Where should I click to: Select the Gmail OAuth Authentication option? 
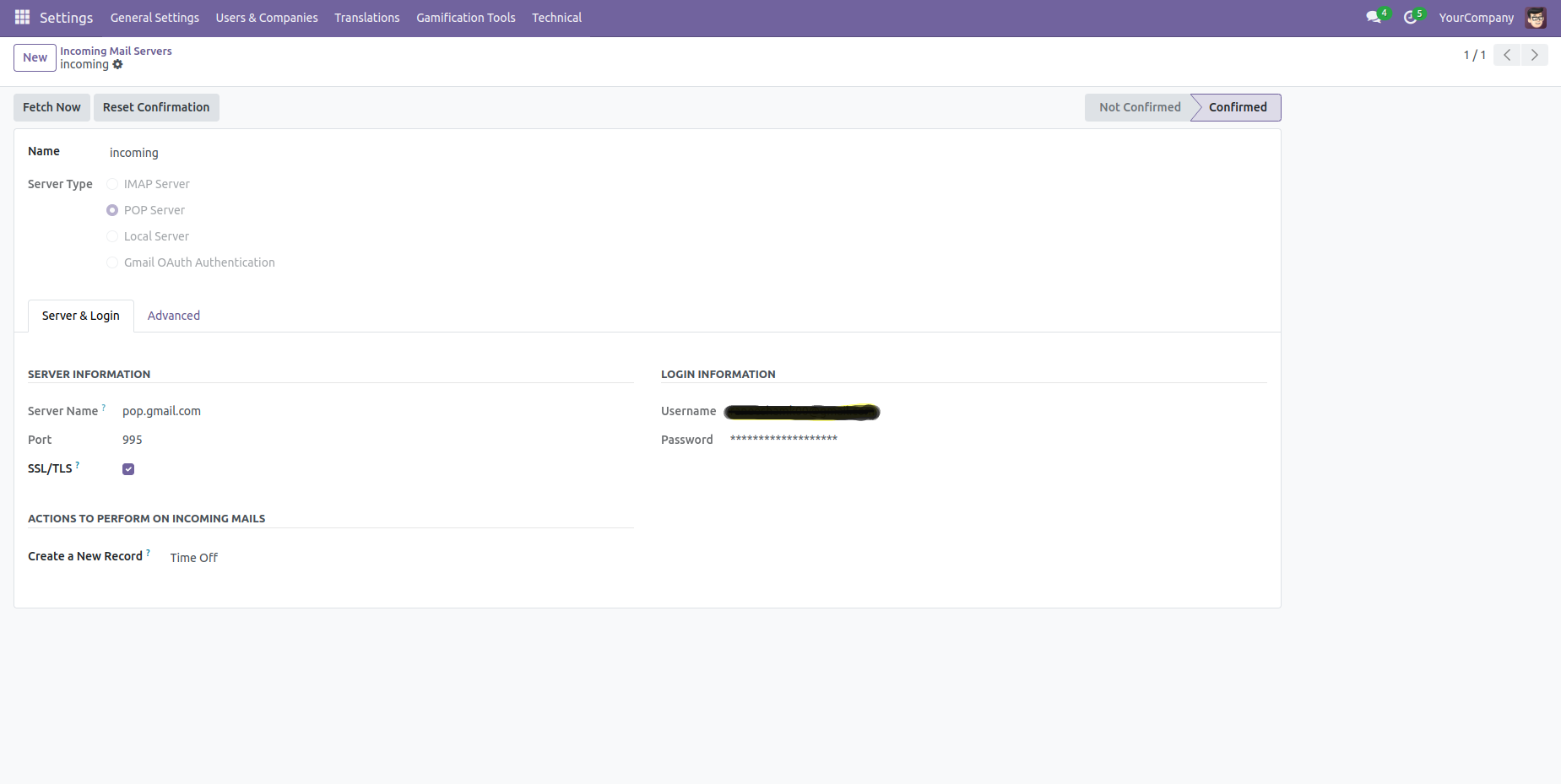coord(112,262)
